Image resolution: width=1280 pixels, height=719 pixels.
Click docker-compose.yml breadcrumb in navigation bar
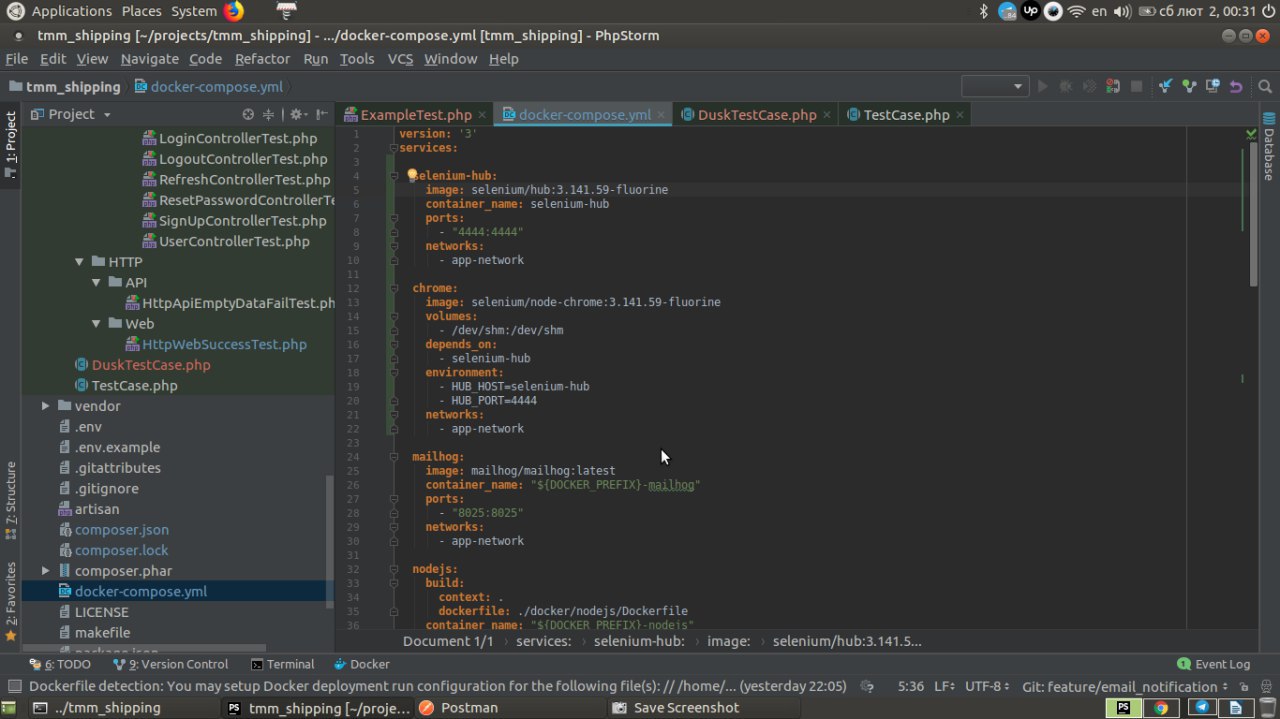point(208,87)
